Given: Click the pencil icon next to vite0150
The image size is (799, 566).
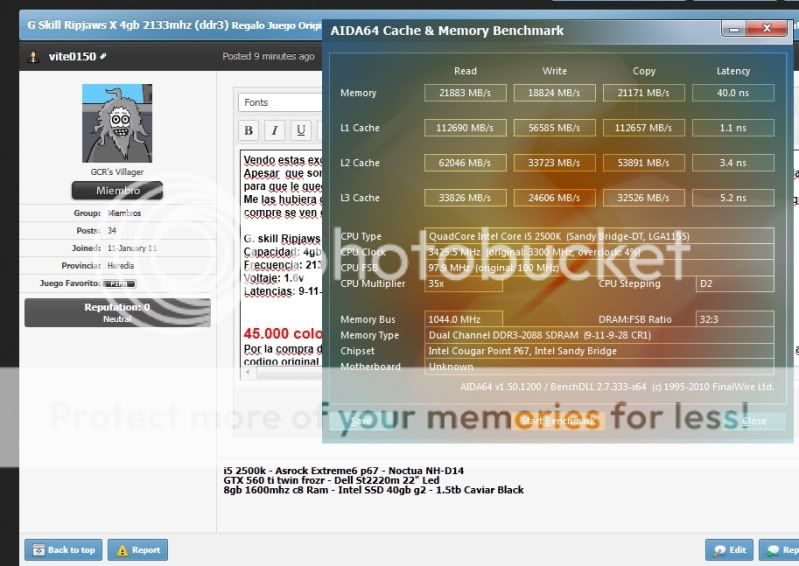Looking at the screenshot, I should (x=104, y=56).
